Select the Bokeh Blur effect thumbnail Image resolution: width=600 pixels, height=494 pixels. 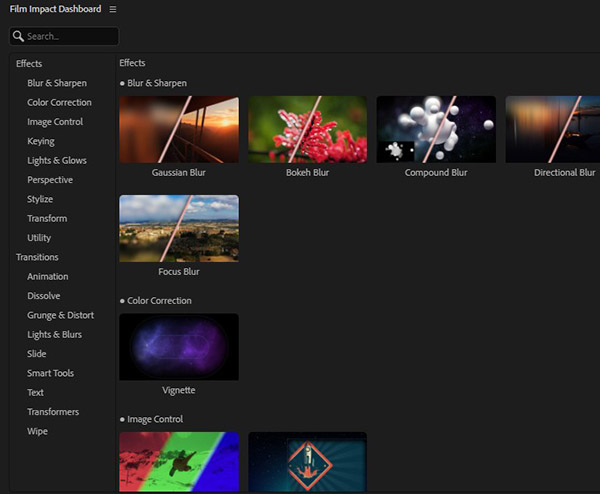[307, 129]
